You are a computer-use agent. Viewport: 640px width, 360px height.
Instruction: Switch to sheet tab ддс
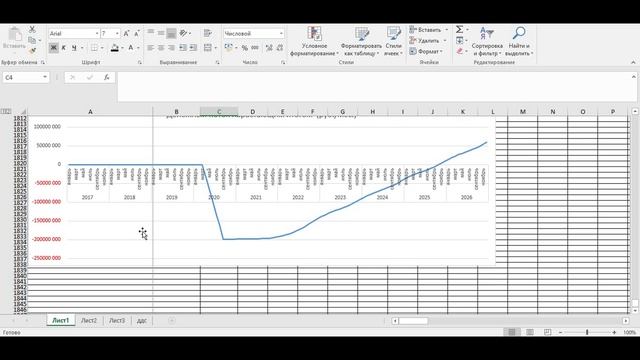tap(142, 320)
